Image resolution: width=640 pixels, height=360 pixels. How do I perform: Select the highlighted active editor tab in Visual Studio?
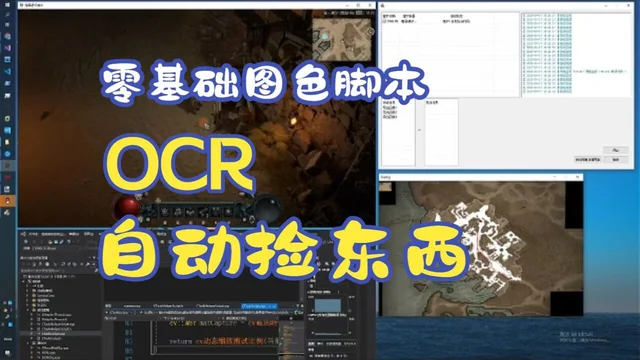[x=260, y=306]
